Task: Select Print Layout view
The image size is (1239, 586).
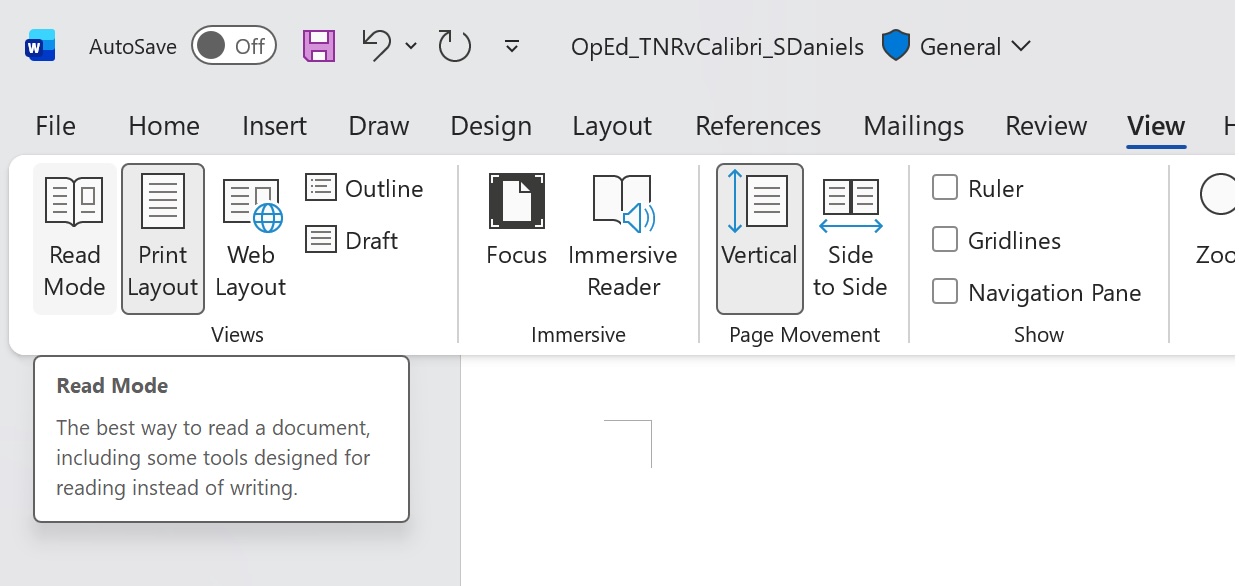Action: tap(162, 240)
